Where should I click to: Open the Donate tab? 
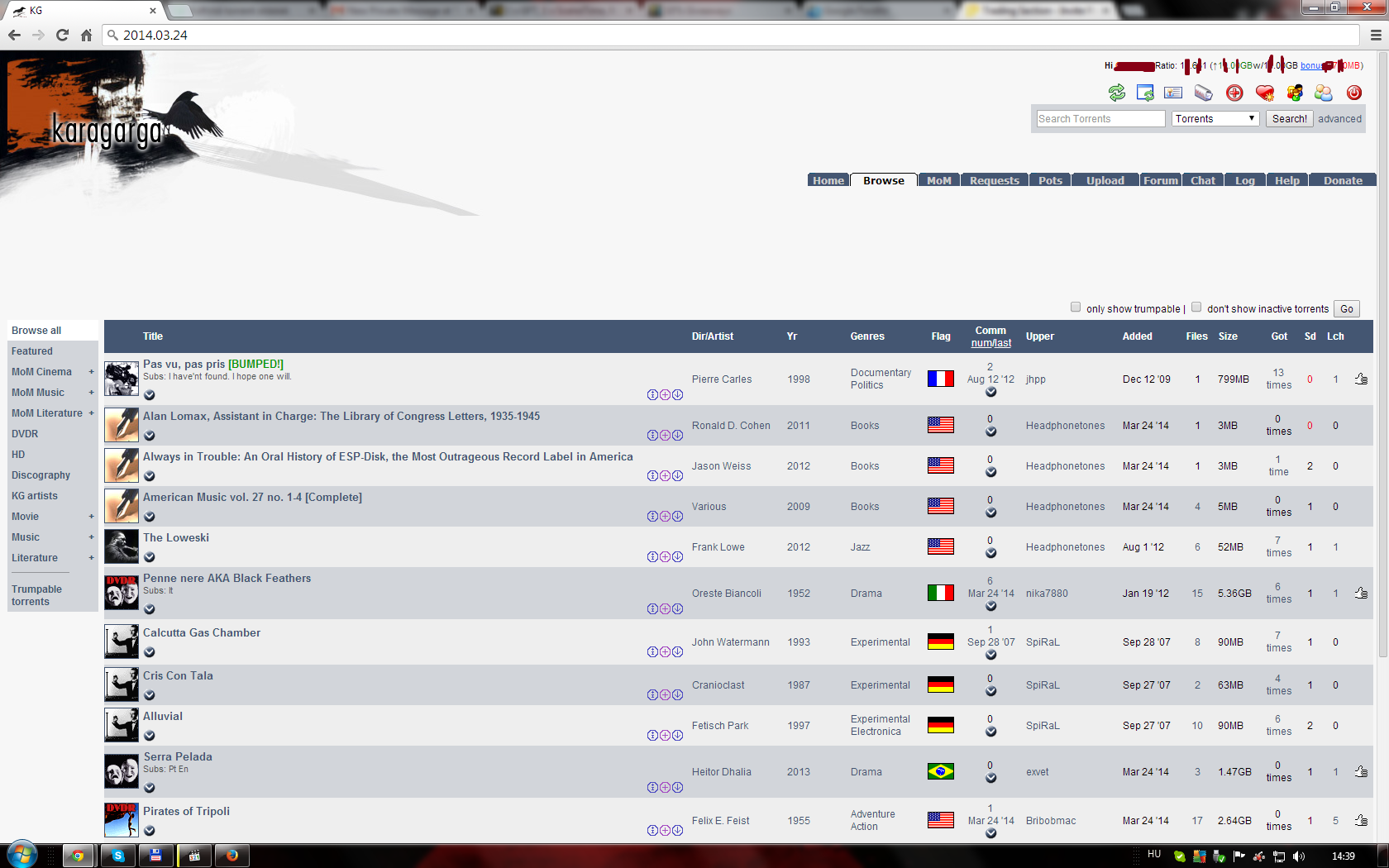1343,180
